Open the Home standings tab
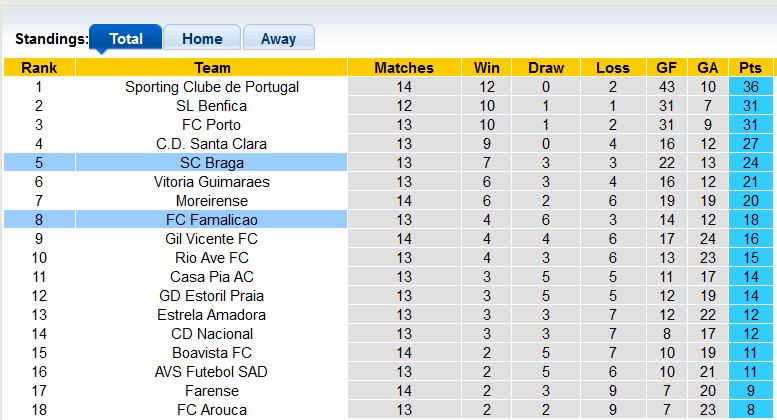777x420 pixels. point(201,39)
